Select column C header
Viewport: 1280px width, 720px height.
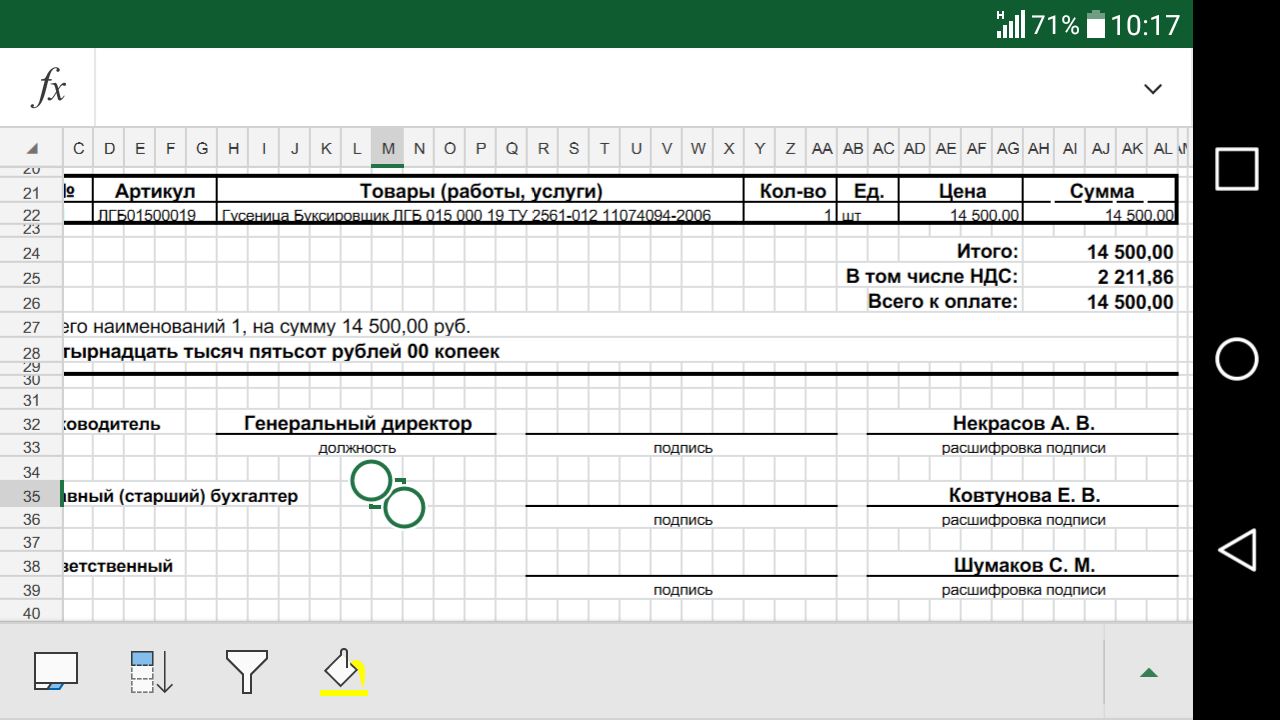(79, 148)
